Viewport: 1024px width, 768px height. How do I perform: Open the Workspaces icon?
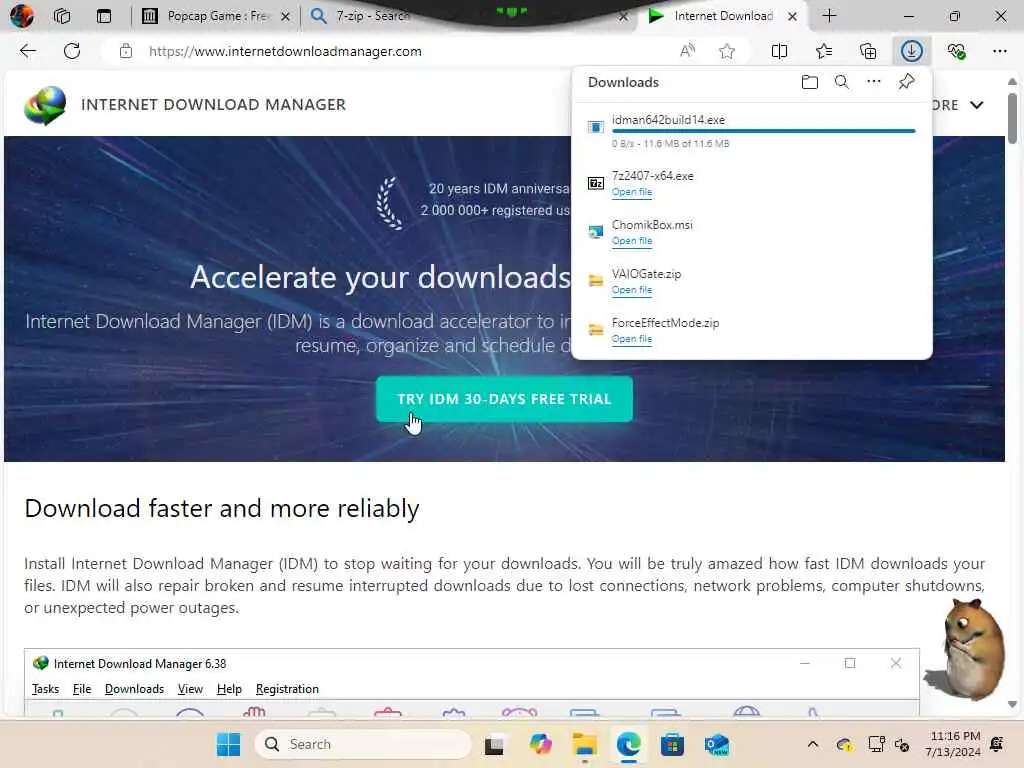tap(62, 16)
